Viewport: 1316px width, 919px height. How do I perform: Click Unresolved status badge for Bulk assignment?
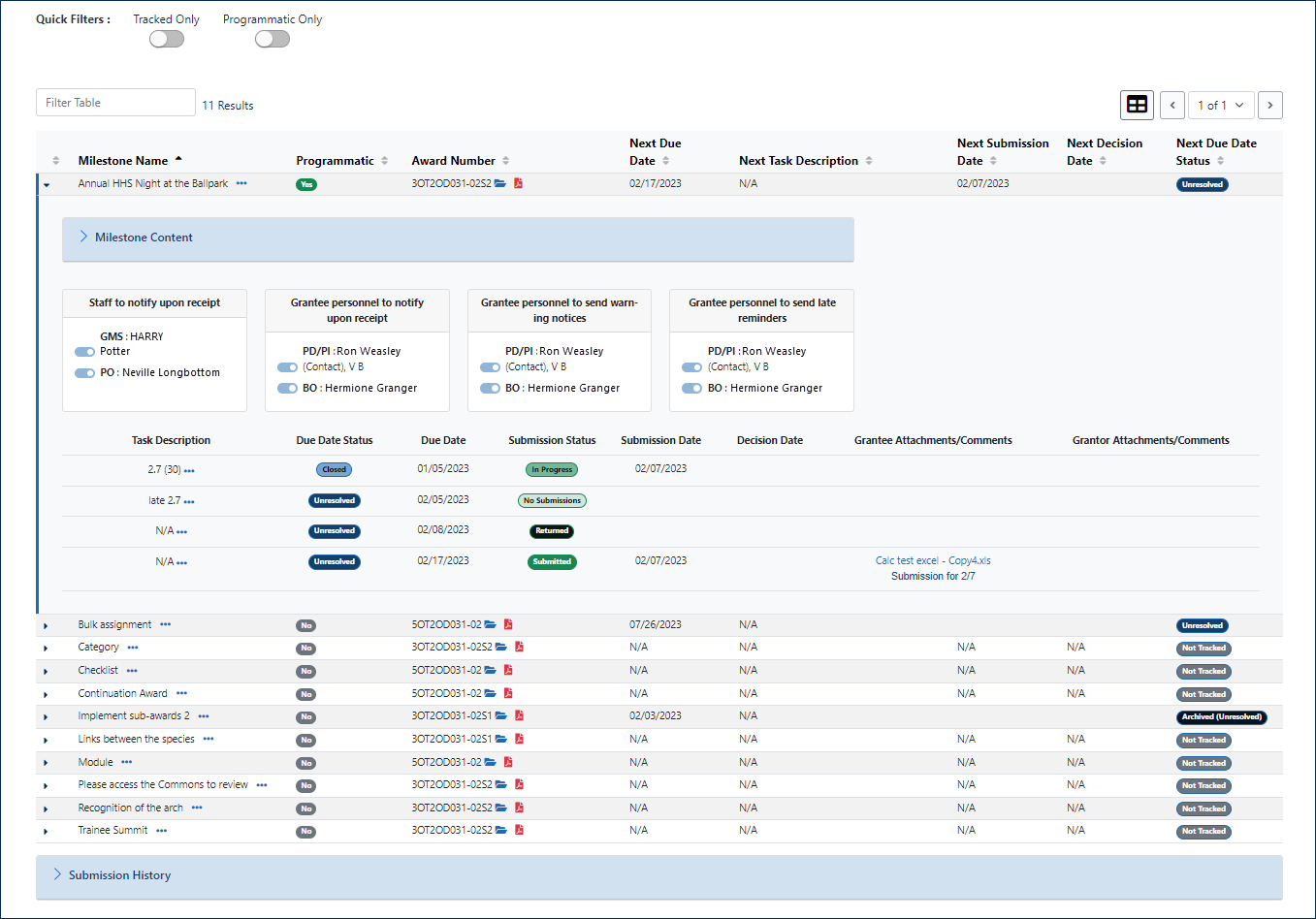(1203, 625)
